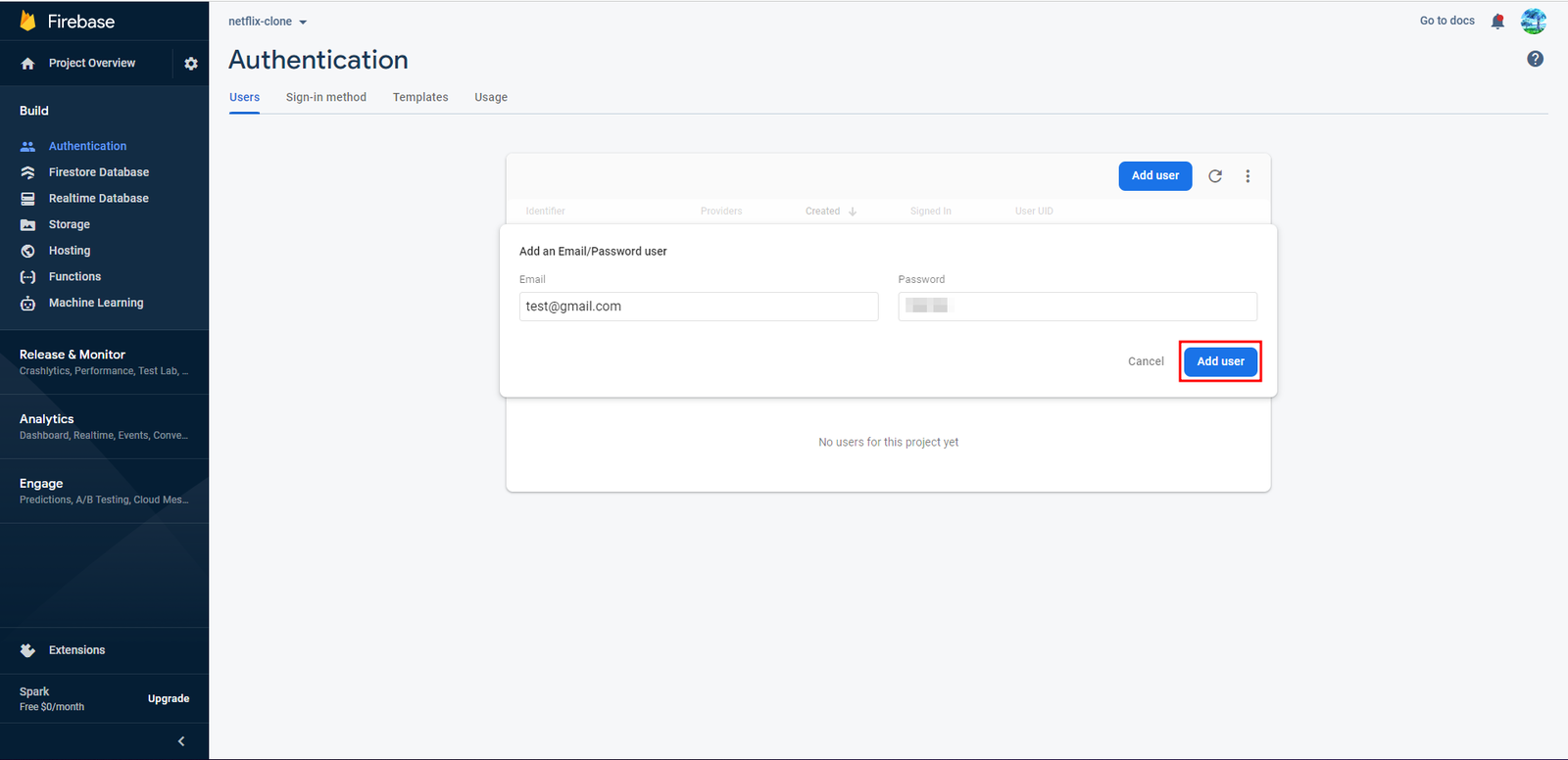Expand the Engage section
The height and width of the screenshot is (760, 1568).
pos(104,491)
